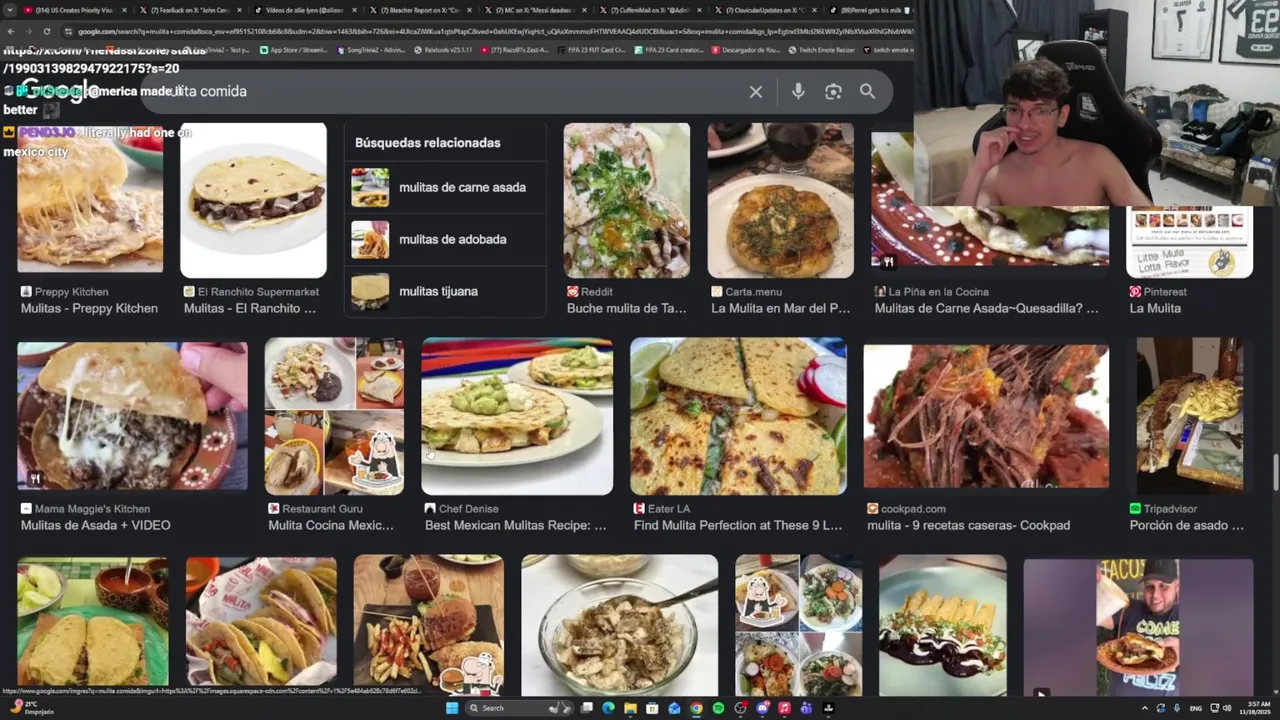Open Best Mexican Mulitas Recipe link
The height and width of the screenshot is (720, 1280).
point(516,525)
